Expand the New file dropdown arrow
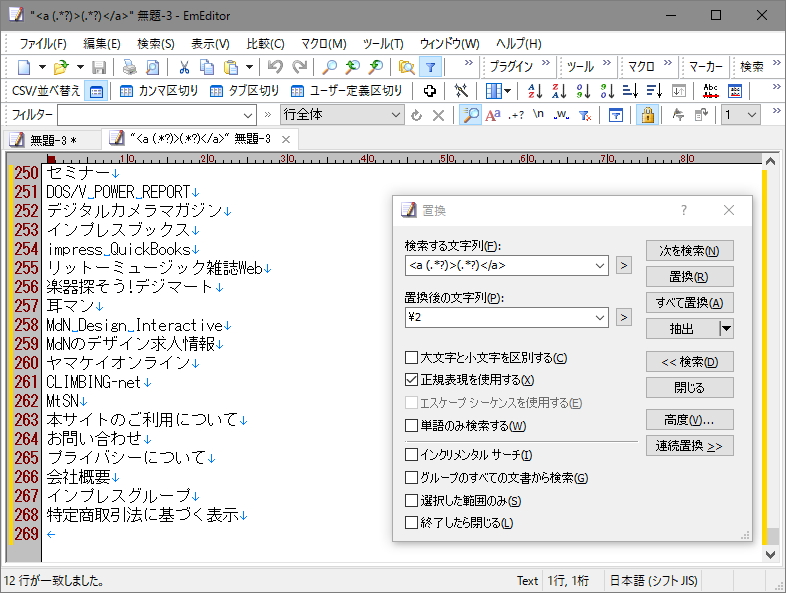This screenshot has width=786, height=593. (x=42, y=67)
